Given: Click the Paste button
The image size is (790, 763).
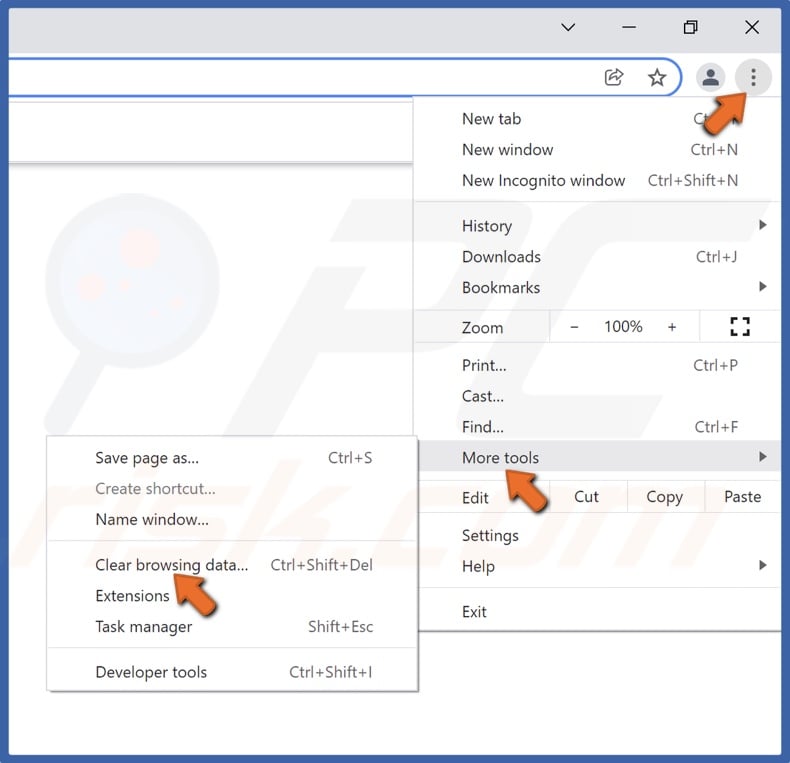Looking at the screenshot, I should point(743,497).
